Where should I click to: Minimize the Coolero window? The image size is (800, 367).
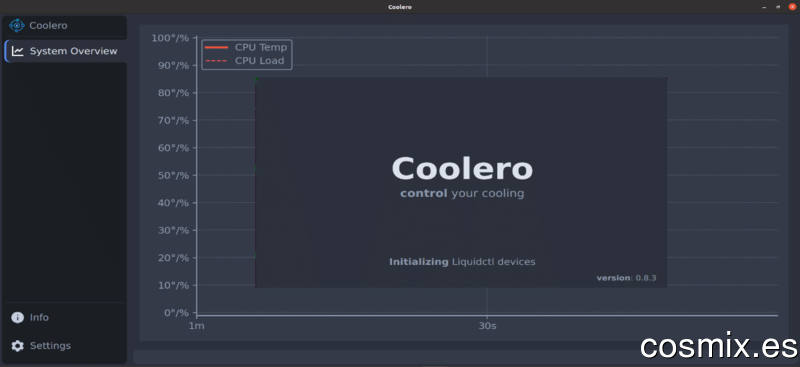point(764,7)
